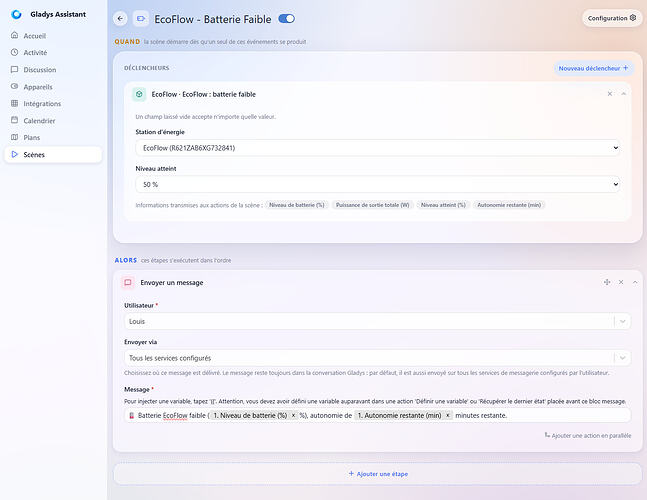
Task: Open the Configuration settings button
Action: click(612, 18)
